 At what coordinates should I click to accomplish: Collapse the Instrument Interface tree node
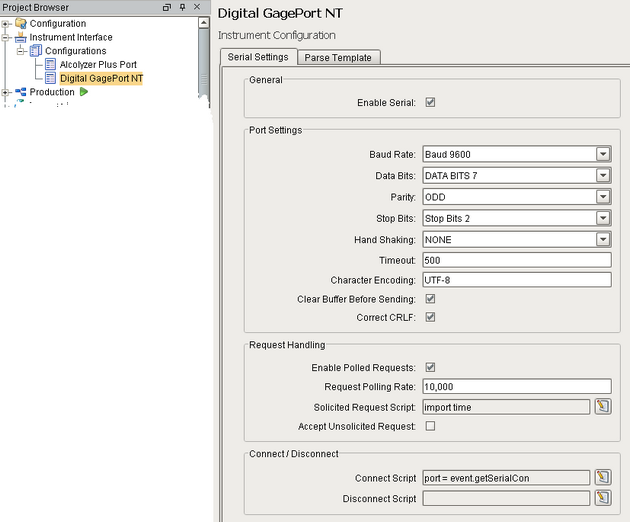7,37
